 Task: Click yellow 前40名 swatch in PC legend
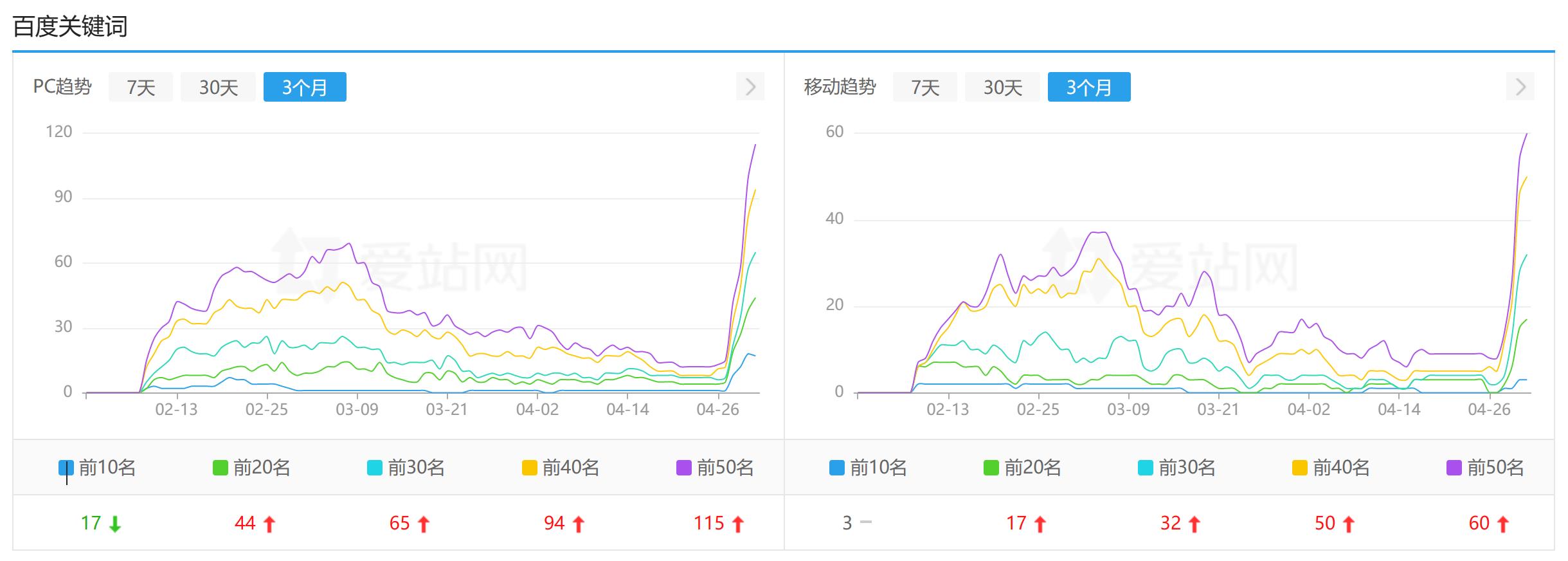pos(529,468)
